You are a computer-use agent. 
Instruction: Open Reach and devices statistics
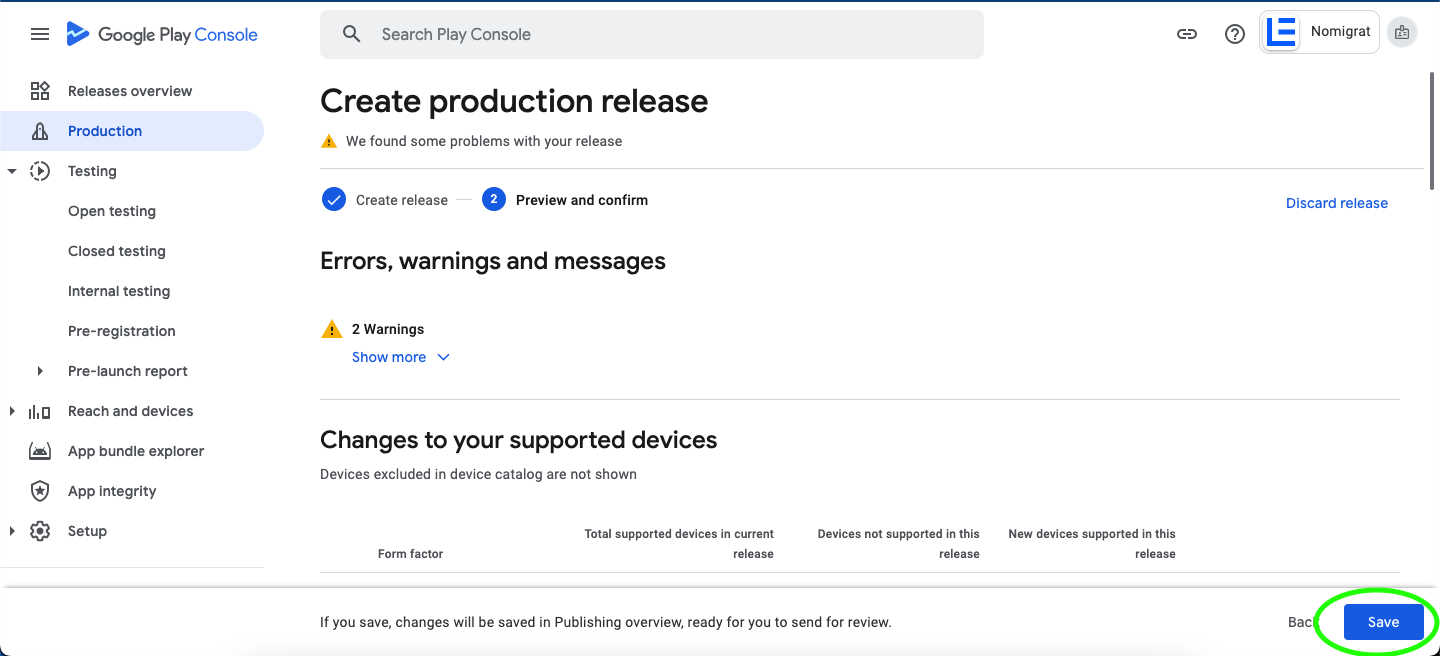click(130, 411)
